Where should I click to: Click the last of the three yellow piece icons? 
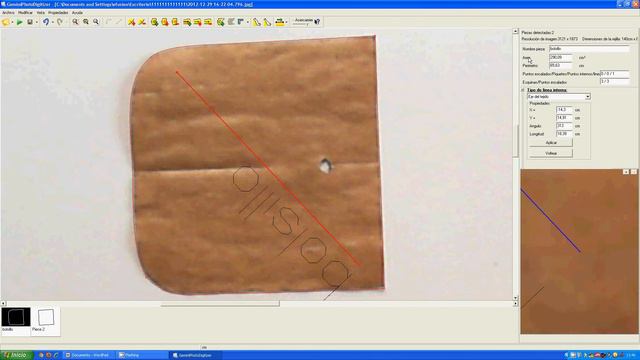(x=175, y=22)
